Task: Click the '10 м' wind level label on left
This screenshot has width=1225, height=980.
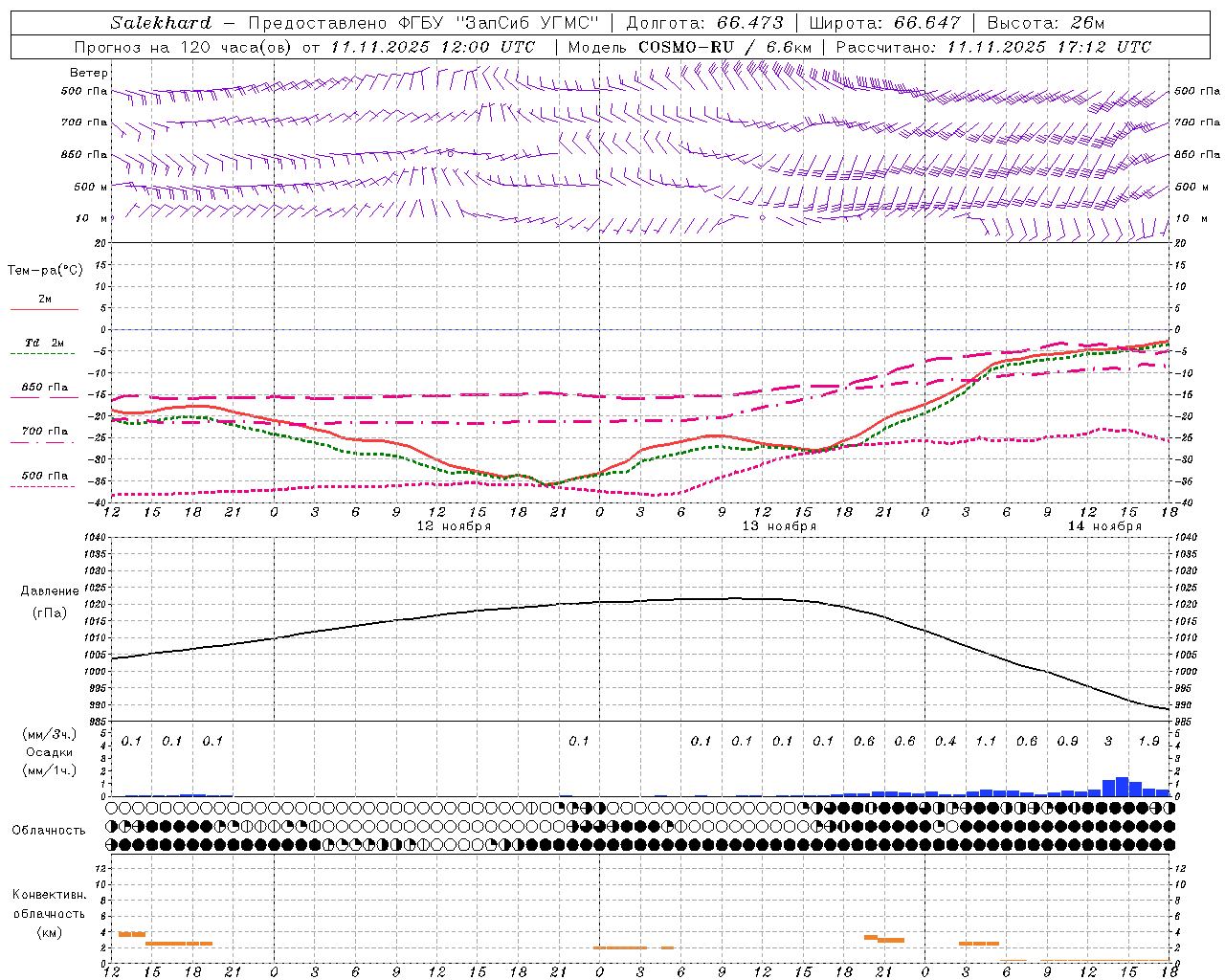Action: pyautogui.click(x=91, y=218)
